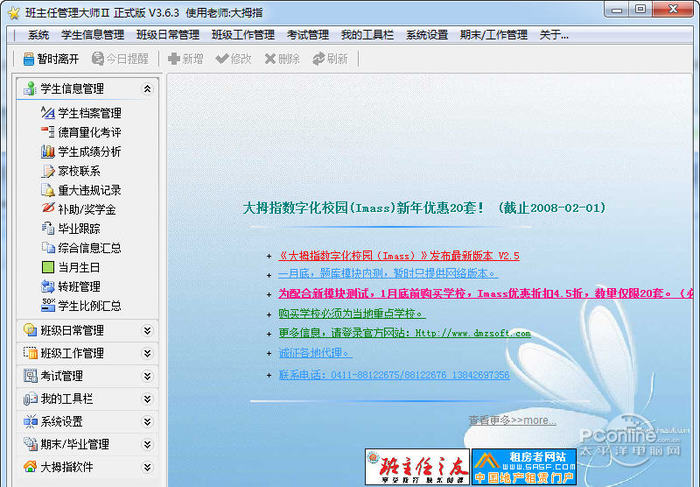Expand the 系统设置 section chevron
The height and width of the screenshot is (487, 700).
tap(147, 422)
